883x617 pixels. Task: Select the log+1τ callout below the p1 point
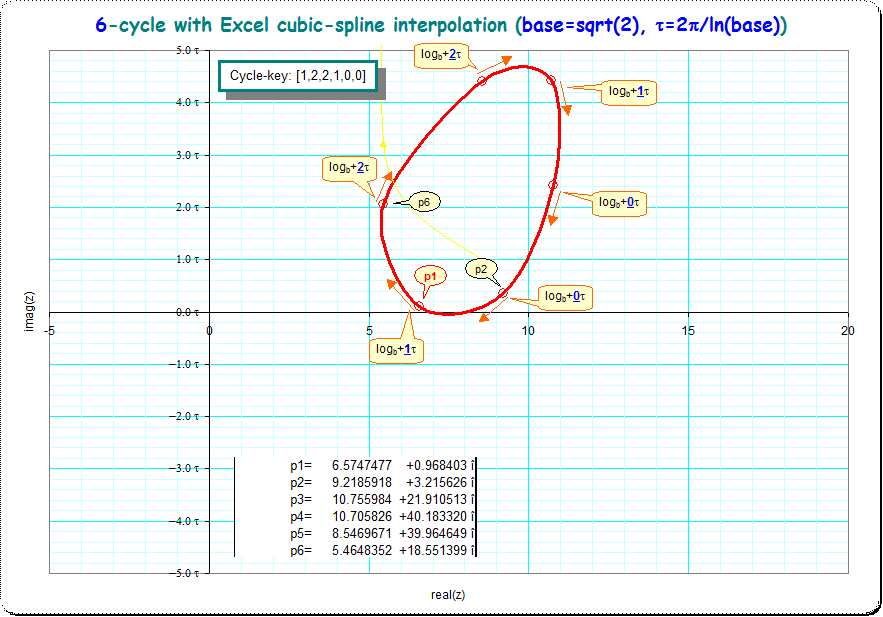(x=397, y=350)
